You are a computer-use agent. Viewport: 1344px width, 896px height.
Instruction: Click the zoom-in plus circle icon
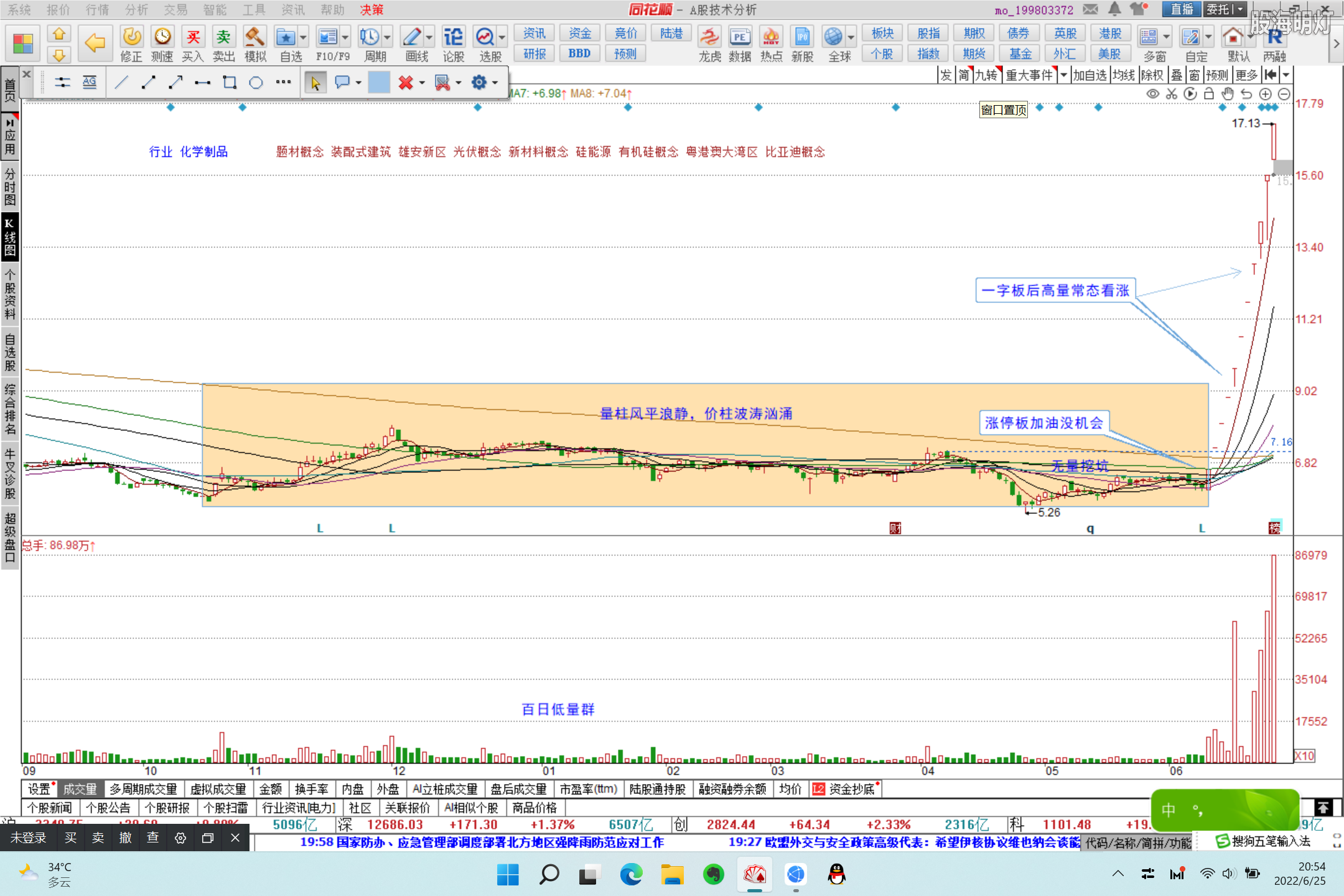click(1265, 94)
